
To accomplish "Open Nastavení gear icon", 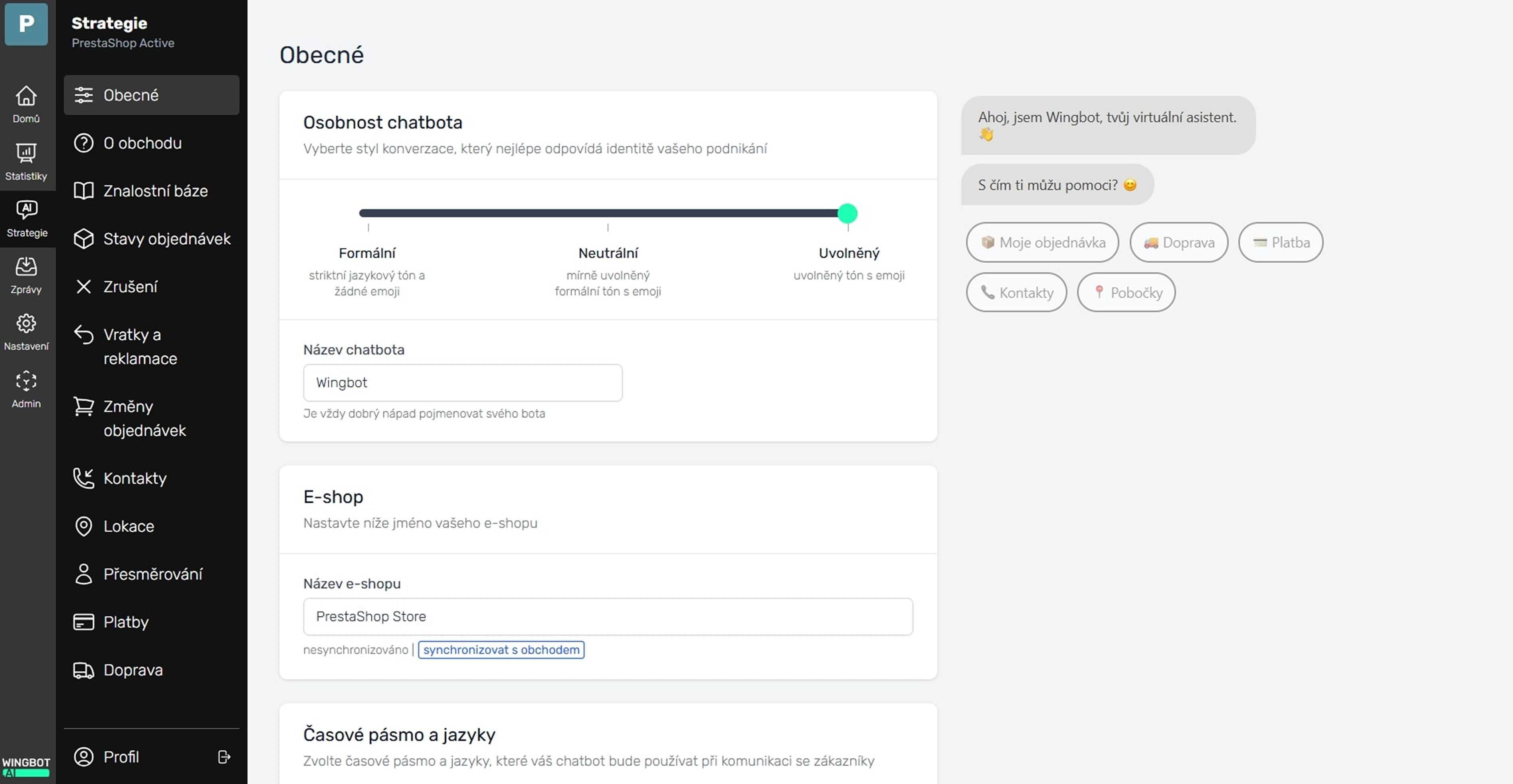I will click(26, 331).
